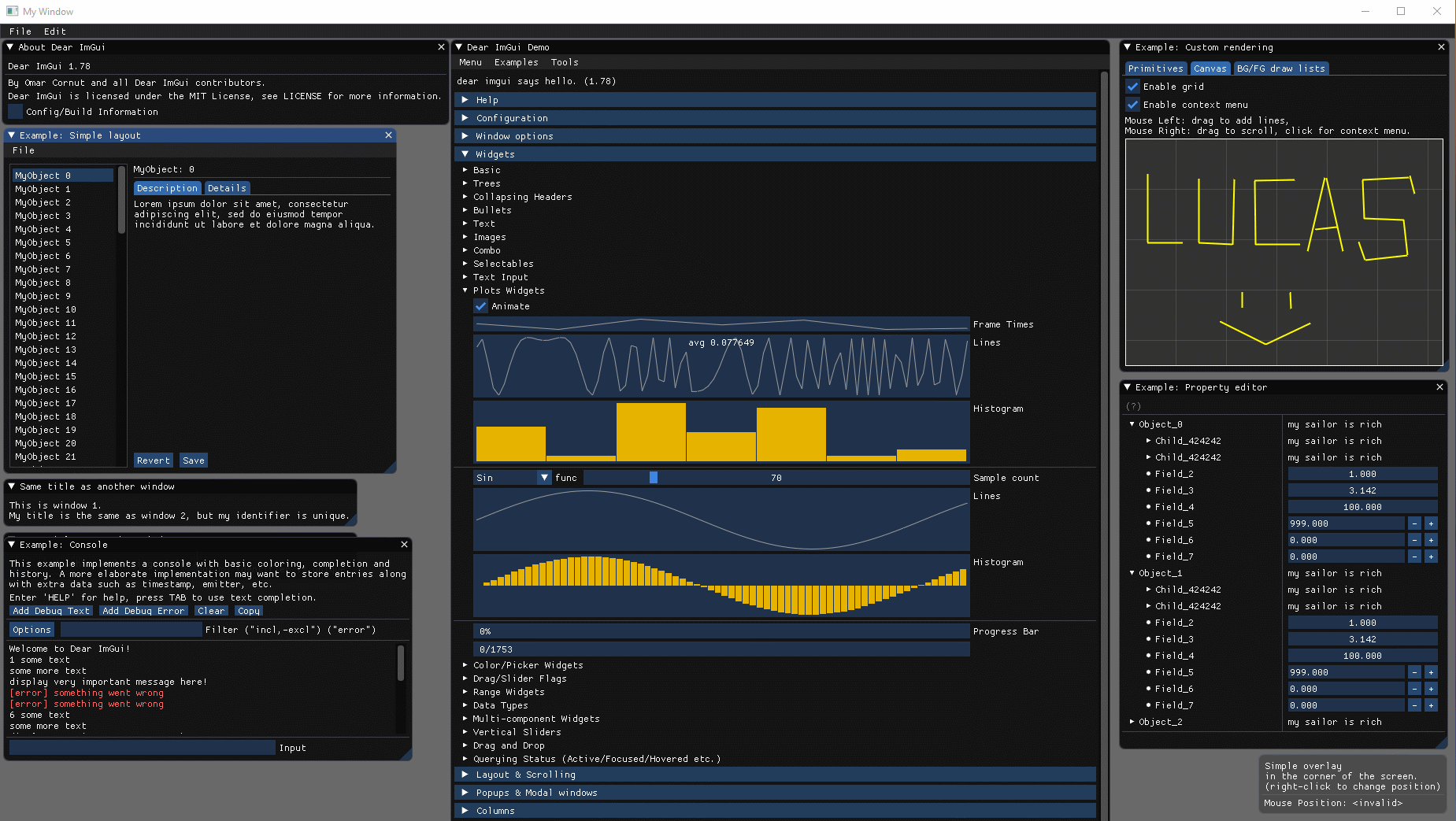Toggle the Enable context menu checkbox
Viewport: 1456px width, 821px height.
tap(1132, 105)
